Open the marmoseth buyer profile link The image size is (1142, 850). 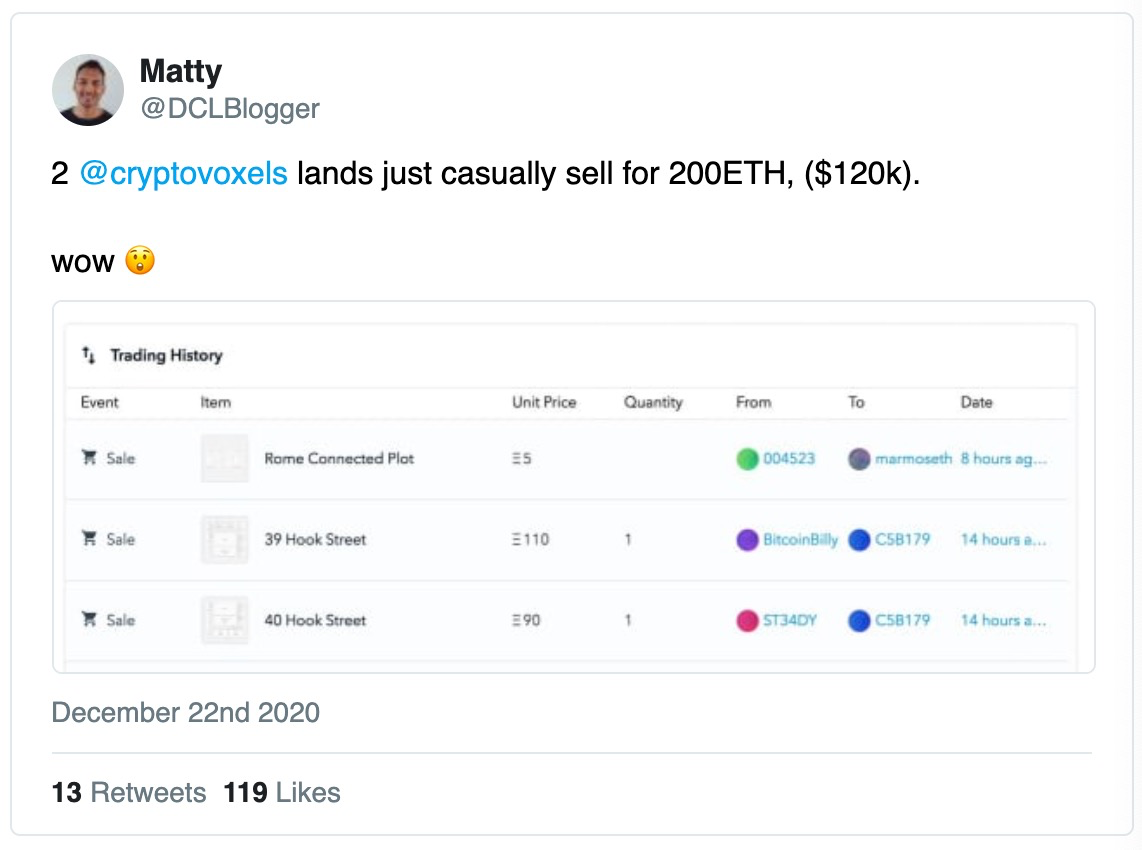(913, 458)
